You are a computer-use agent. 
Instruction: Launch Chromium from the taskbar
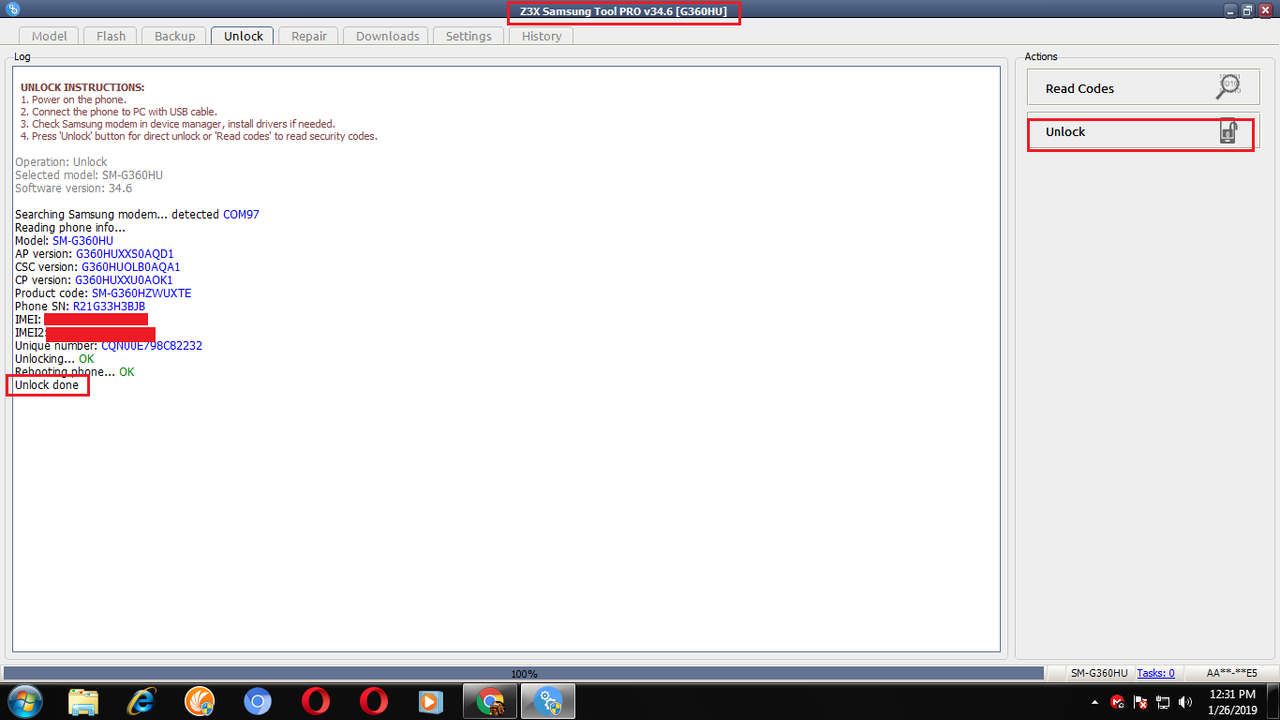[x=257, y=701]
